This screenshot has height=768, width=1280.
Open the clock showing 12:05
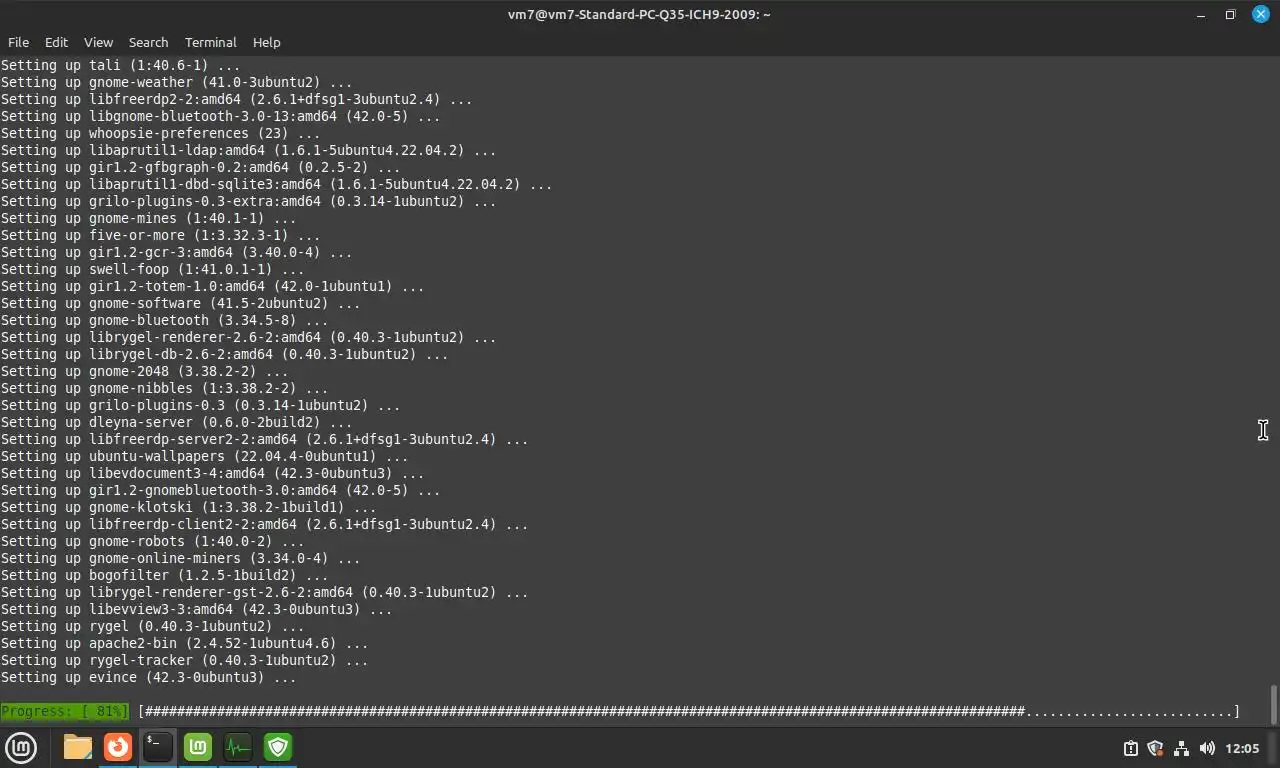(1242, 748)
